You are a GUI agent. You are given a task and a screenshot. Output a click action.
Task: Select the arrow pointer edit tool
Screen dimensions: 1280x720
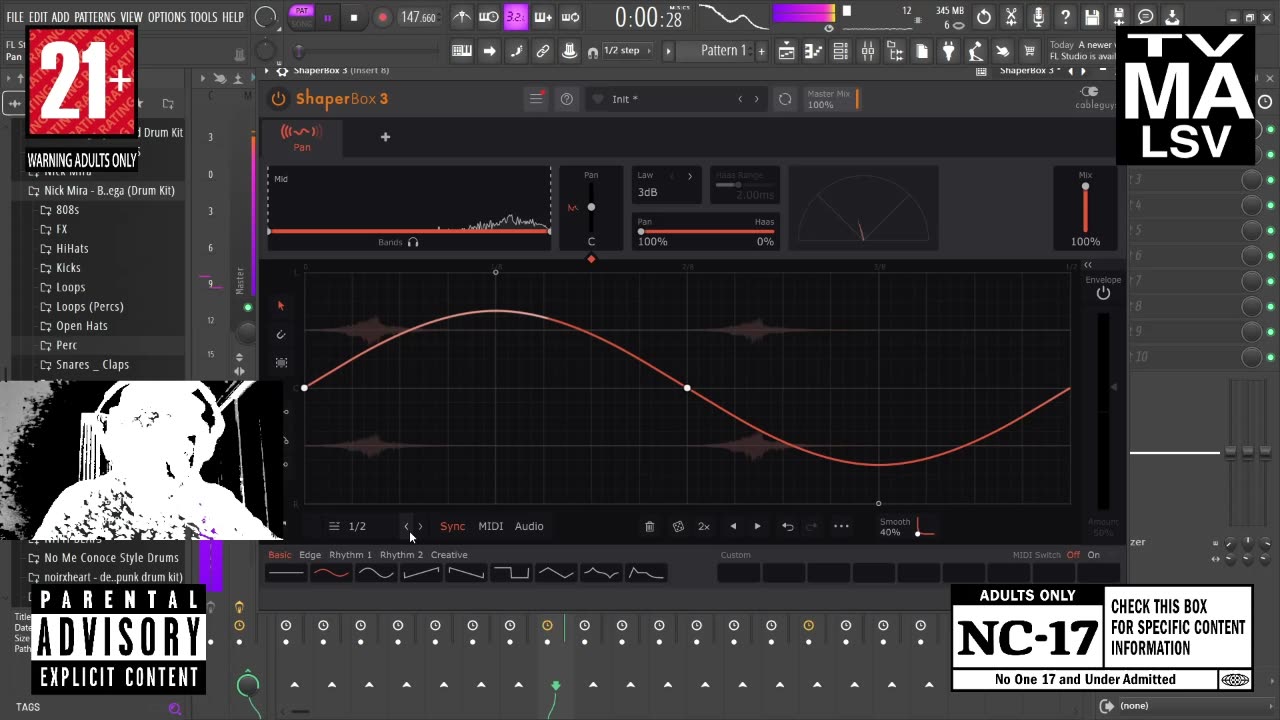[x=281, y=306]
